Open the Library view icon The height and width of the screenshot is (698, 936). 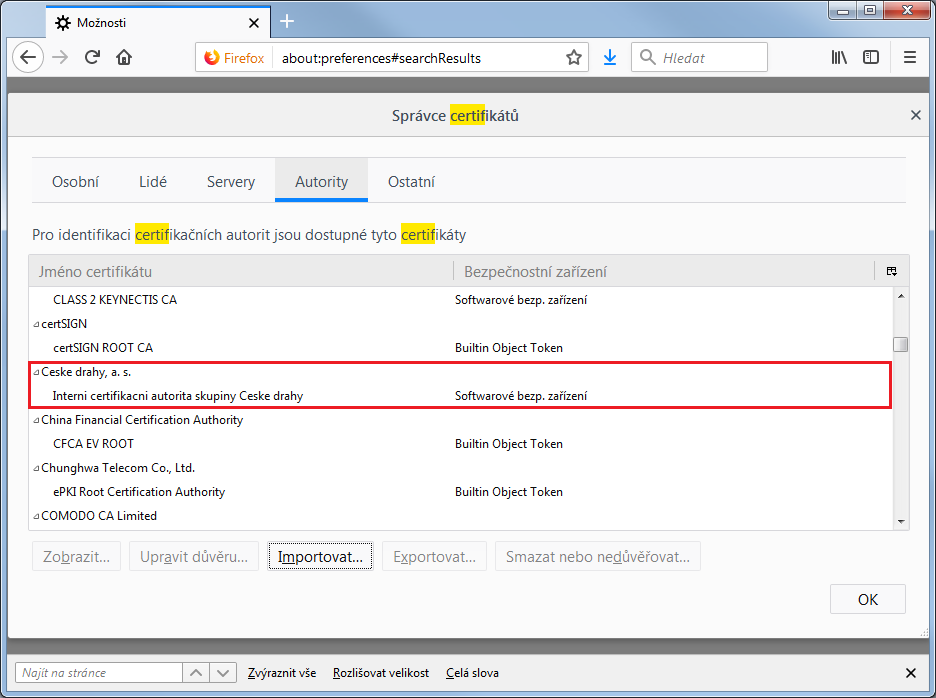[x=839, y=57]
